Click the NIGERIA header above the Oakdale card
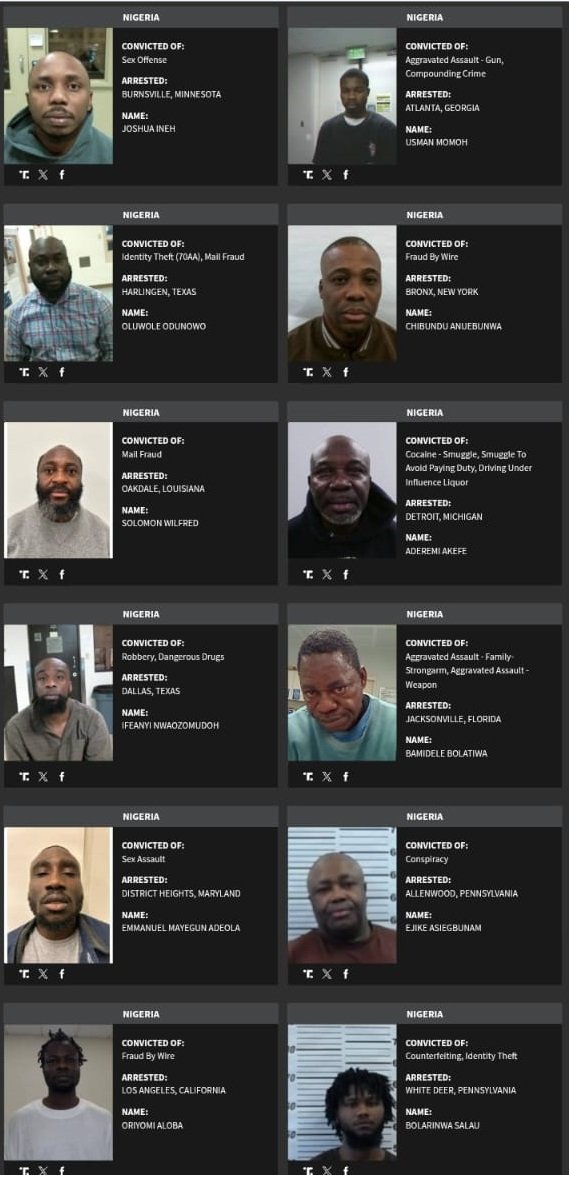 pos(141,412)
